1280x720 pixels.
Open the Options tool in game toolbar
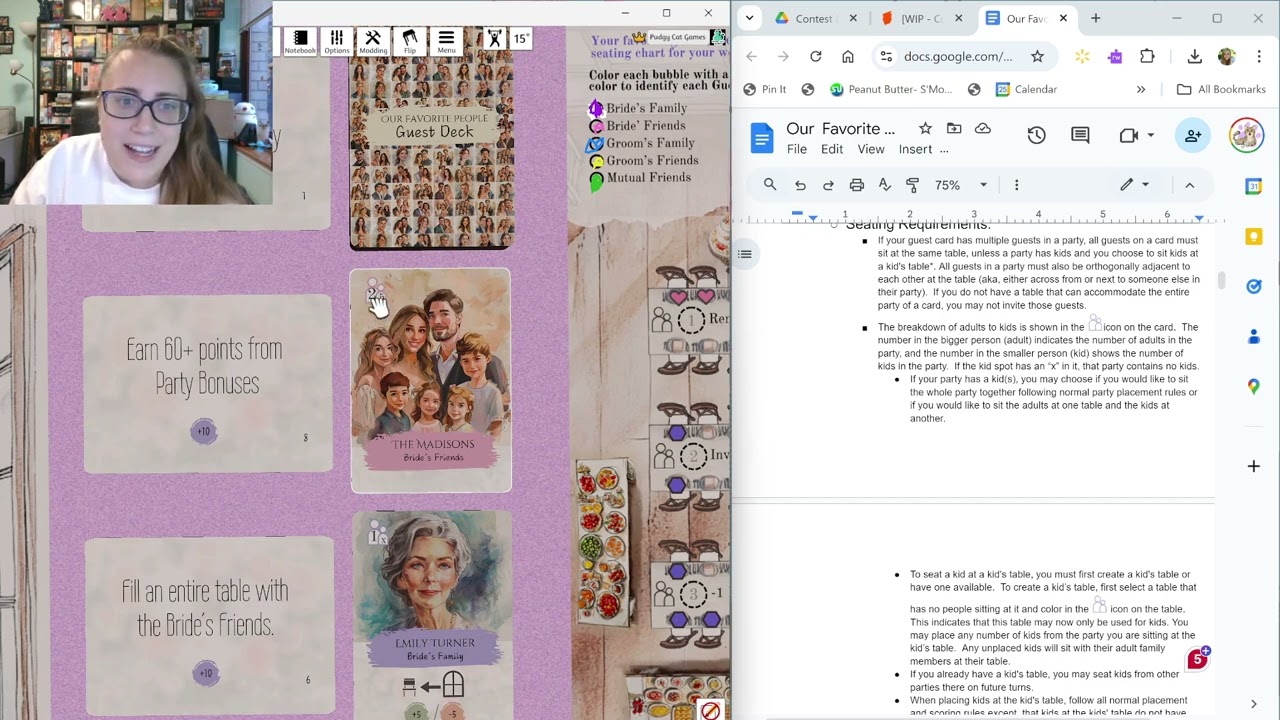point(337,41)
